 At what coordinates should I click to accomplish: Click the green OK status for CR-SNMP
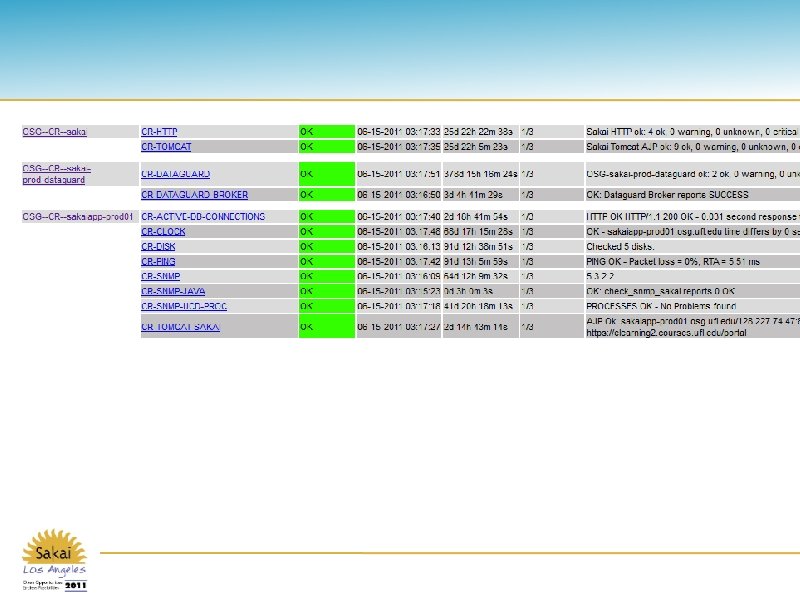pos(327,276)
